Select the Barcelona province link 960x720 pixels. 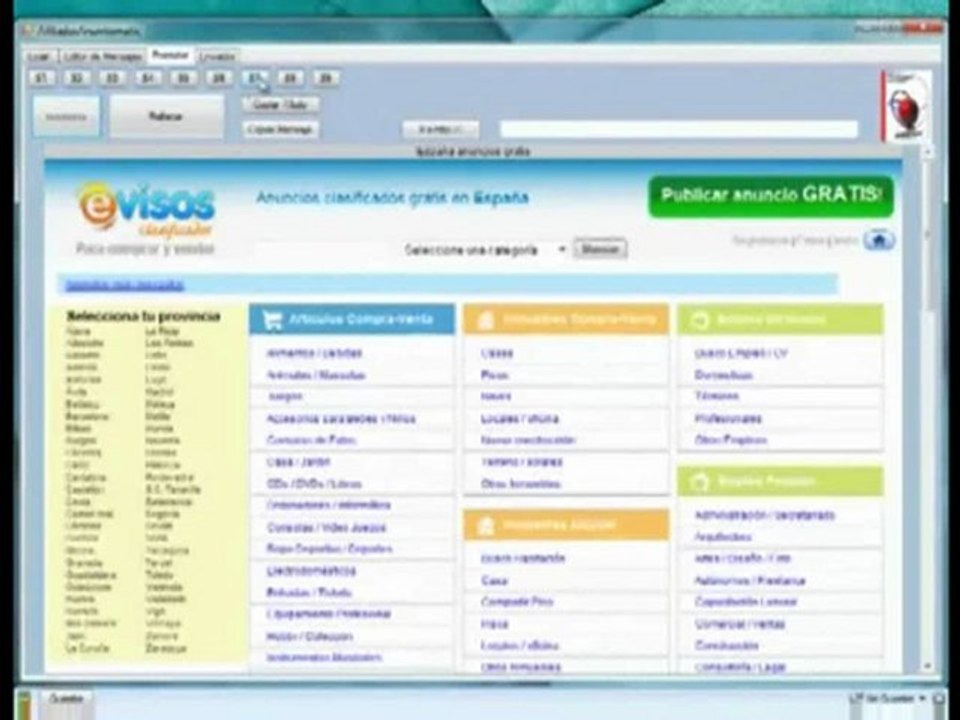pyautogui.click(x=87, y=416)
